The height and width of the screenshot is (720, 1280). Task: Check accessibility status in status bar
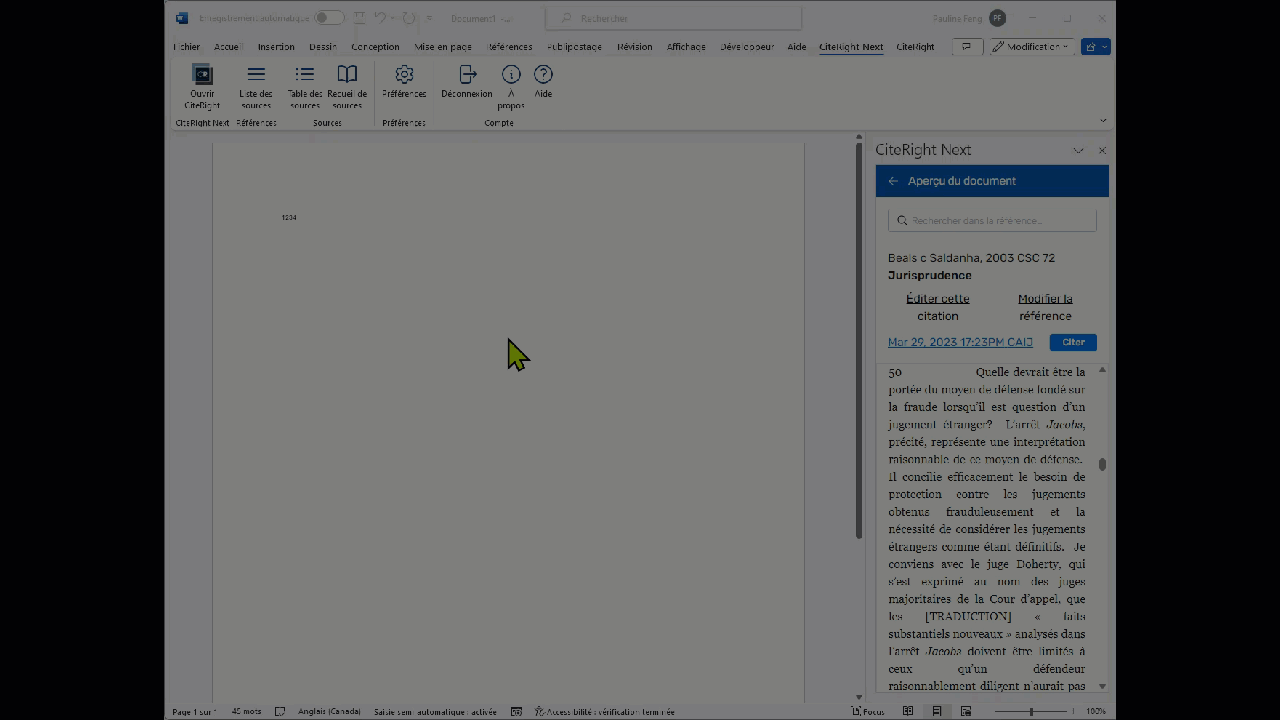[604, 711]
